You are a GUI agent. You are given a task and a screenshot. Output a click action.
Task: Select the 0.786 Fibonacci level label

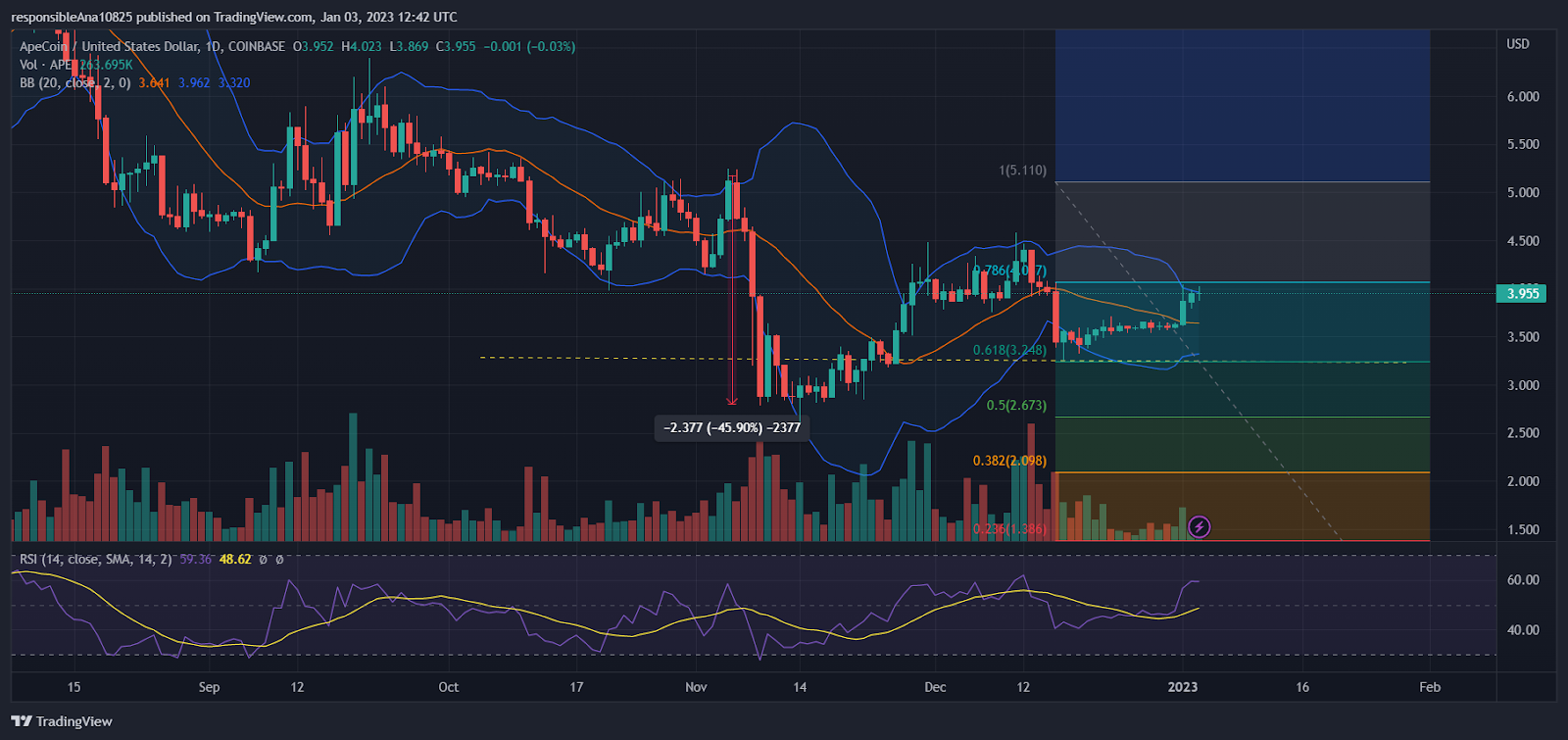[x=1010, y=271]
